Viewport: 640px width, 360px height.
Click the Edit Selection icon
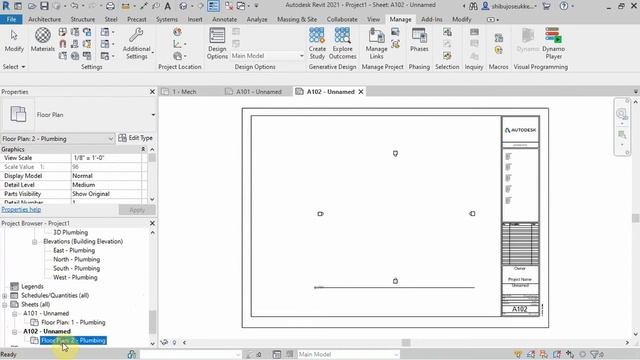447,56
